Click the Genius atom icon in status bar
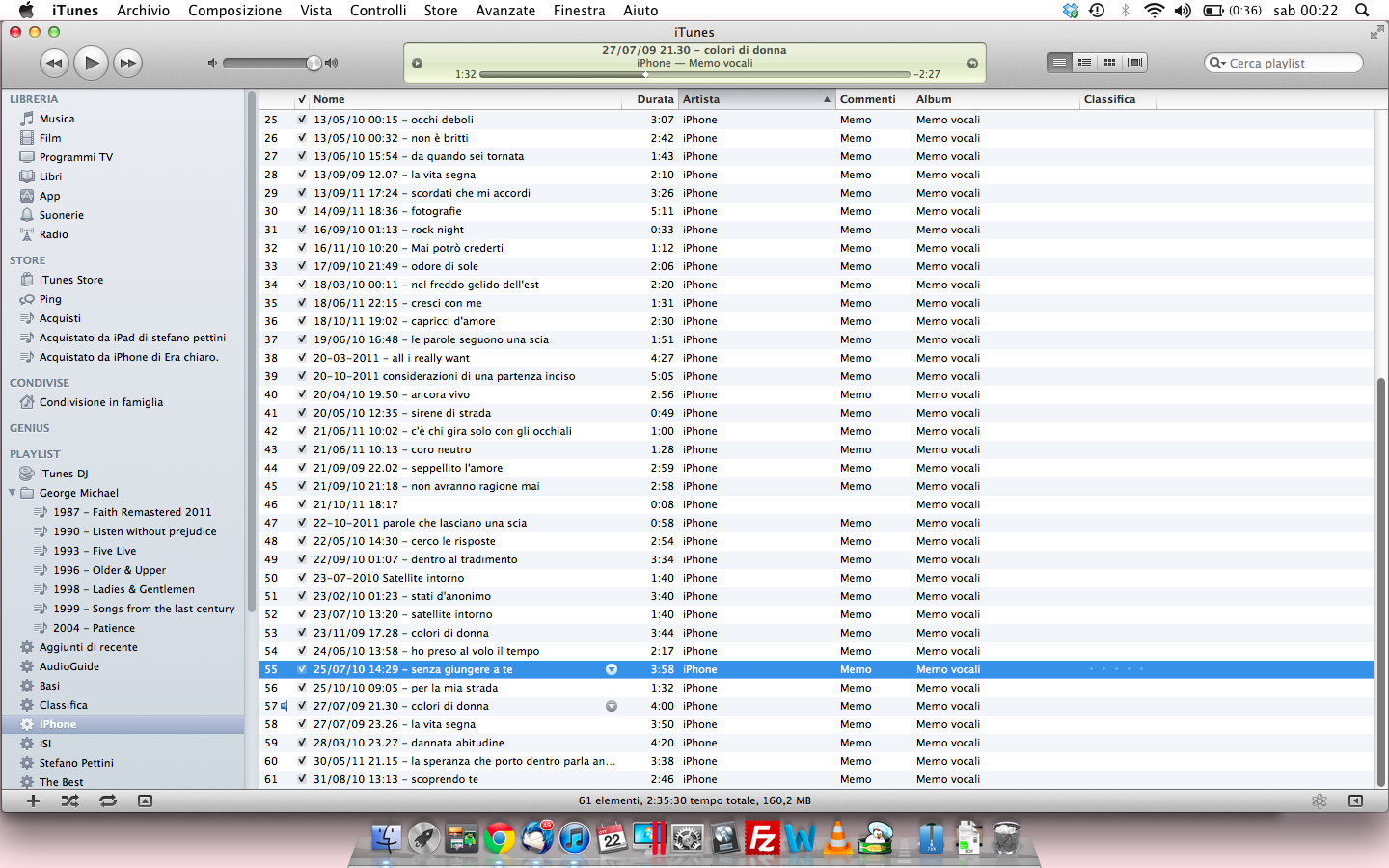Viewport: 1389px width, 868px height. coord(1320,800)
